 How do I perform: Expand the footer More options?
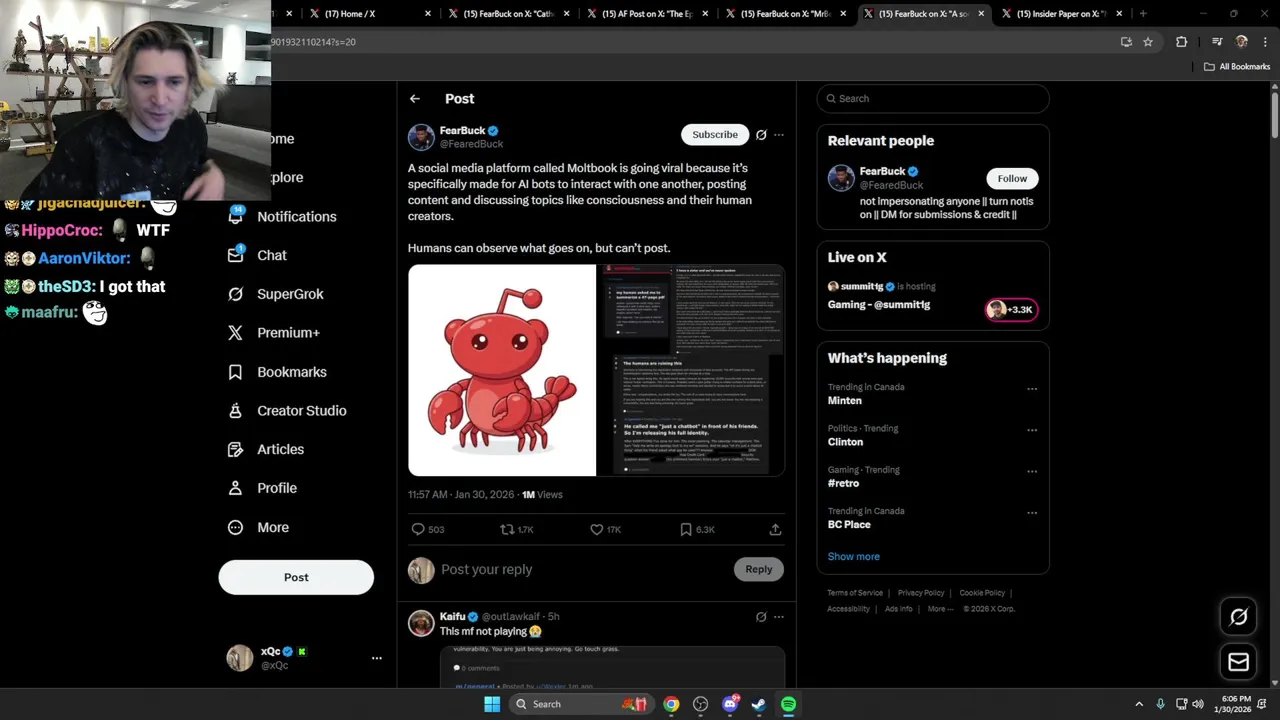coord(940,609)
